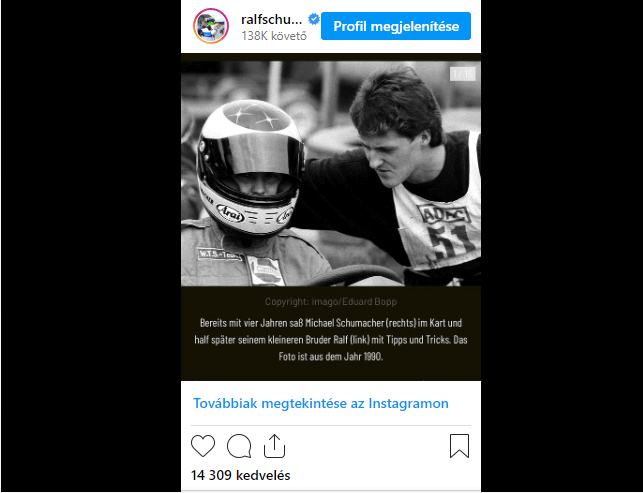The width and height of the screenshot is (643, 493).
Task: Click the Arai logo on the helmet
Action: pos(230,213)
